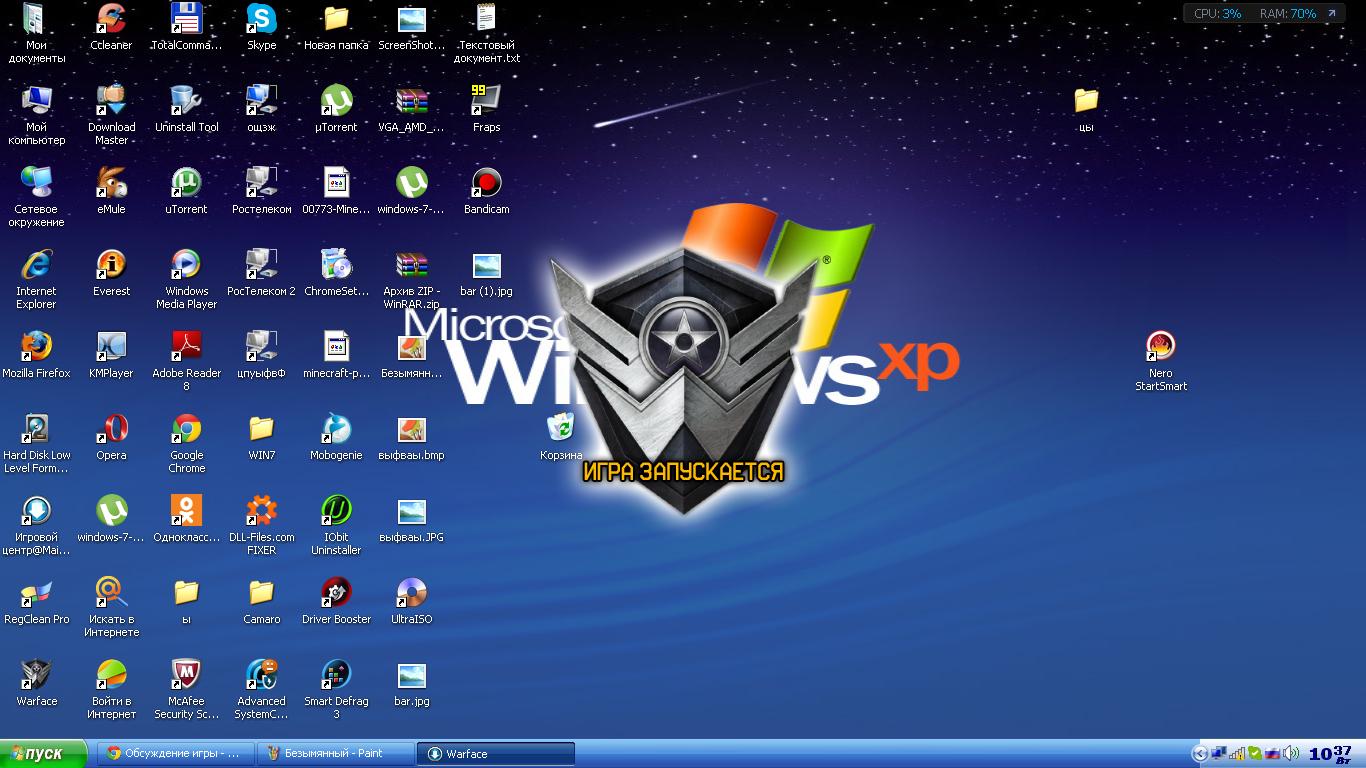Click the taskbar clock showing 10:37
Viewport: 1366px width, 768px height.
click(x=1330, y=753)
